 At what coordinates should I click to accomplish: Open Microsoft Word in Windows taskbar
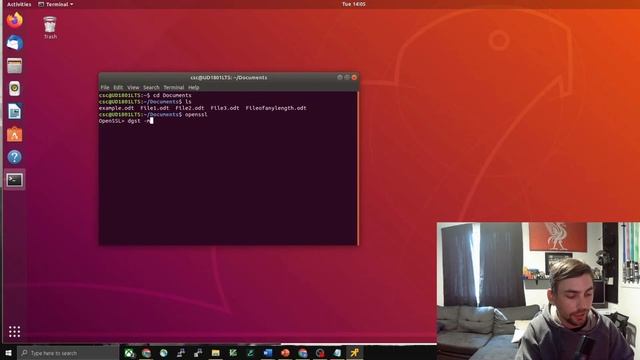pyautogui.click(x=268, y=353)
